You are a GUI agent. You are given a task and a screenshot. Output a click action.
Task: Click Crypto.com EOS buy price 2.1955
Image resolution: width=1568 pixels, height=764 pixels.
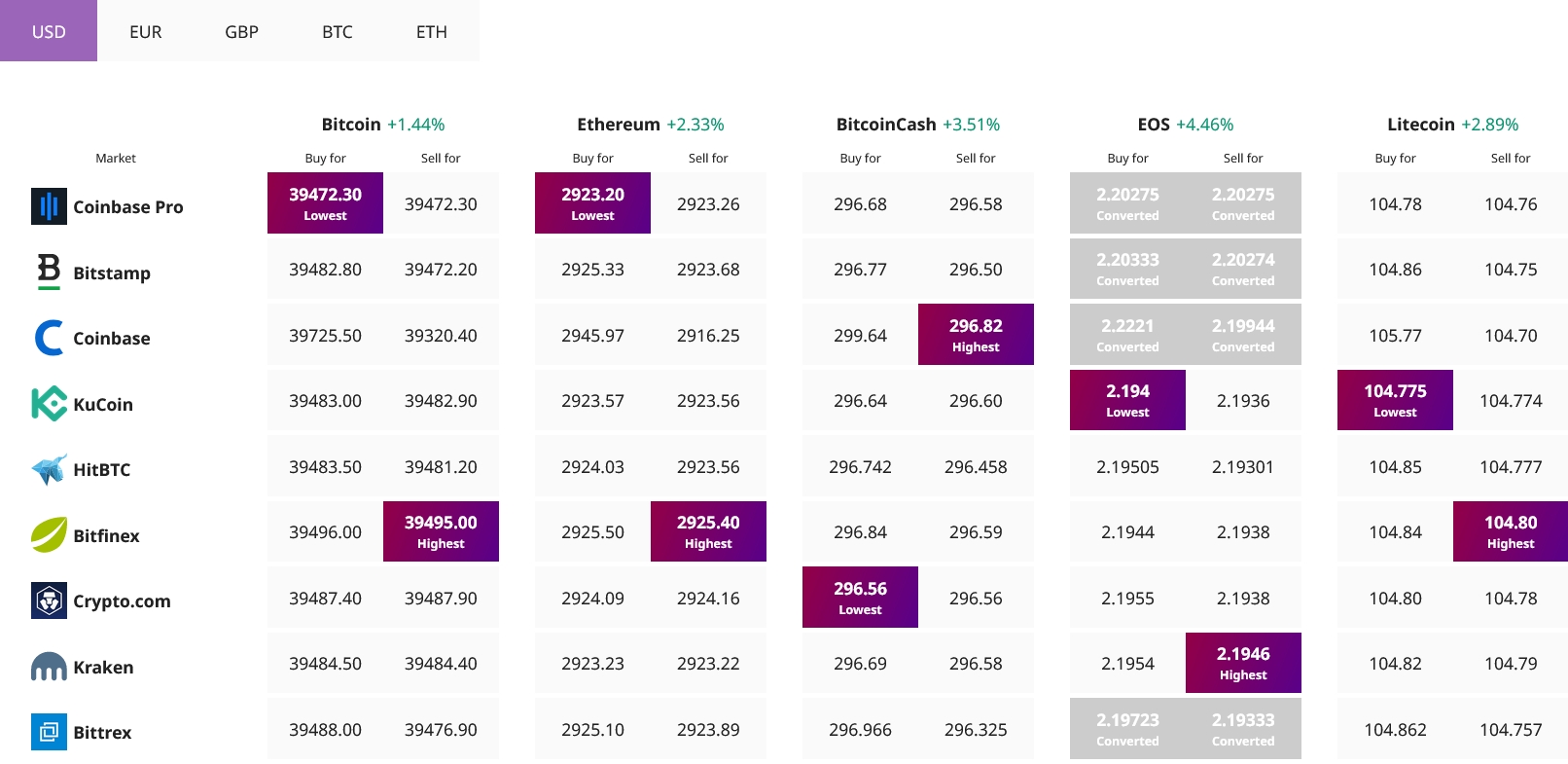tap(1127, 598)
